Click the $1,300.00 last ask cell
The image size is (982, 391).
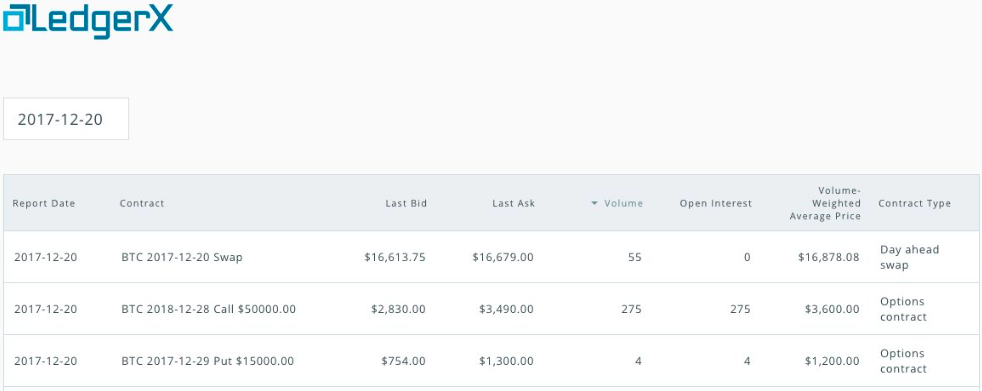click(507, 361)
